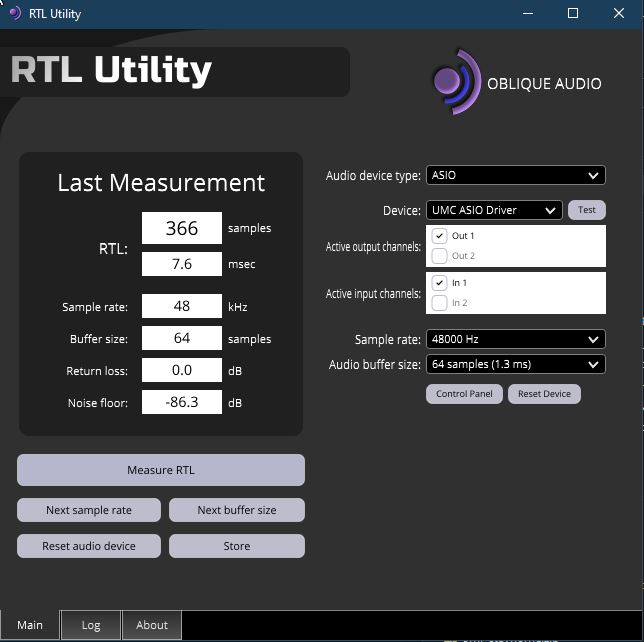Open the Sample rate 48000 Hz dropdown
This screenshot has width=644, height=642.
(515, 339)
